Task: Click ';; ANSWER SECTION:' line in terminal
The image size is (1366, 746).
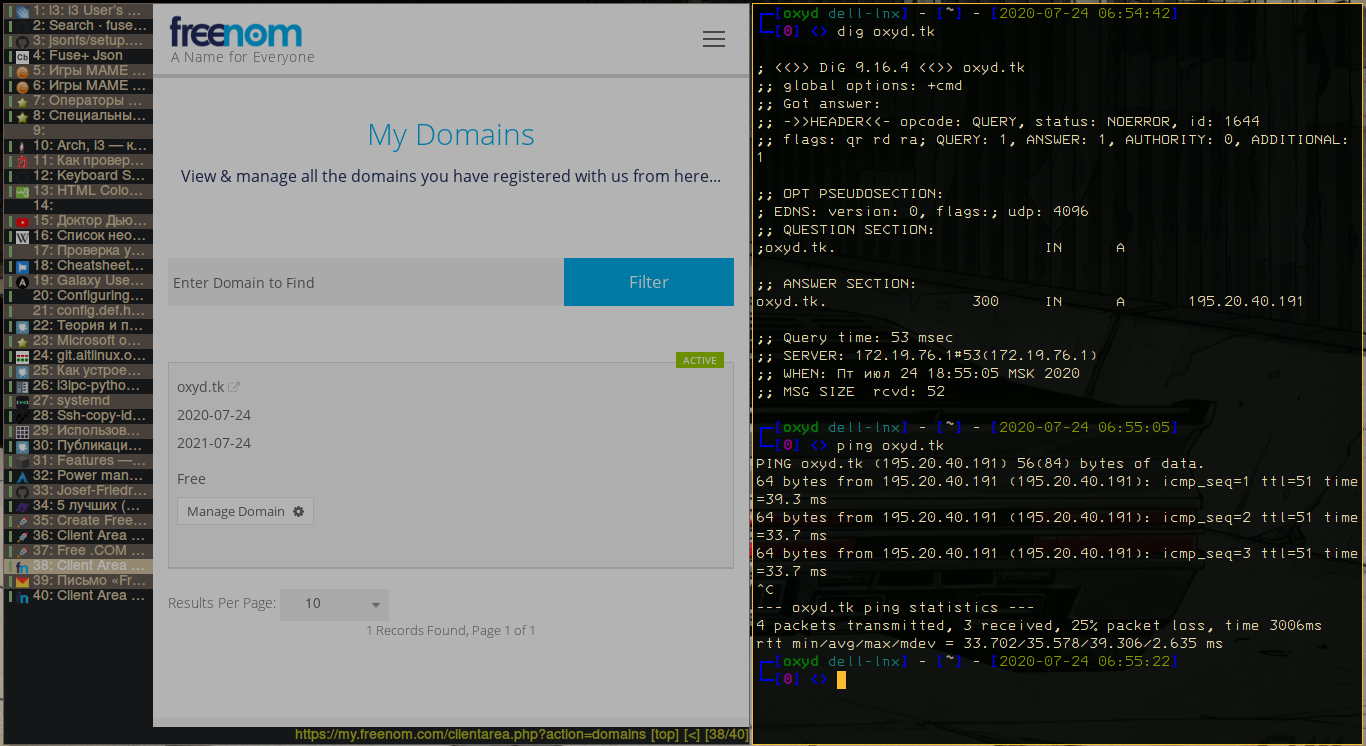Action: tap(836, 284)
